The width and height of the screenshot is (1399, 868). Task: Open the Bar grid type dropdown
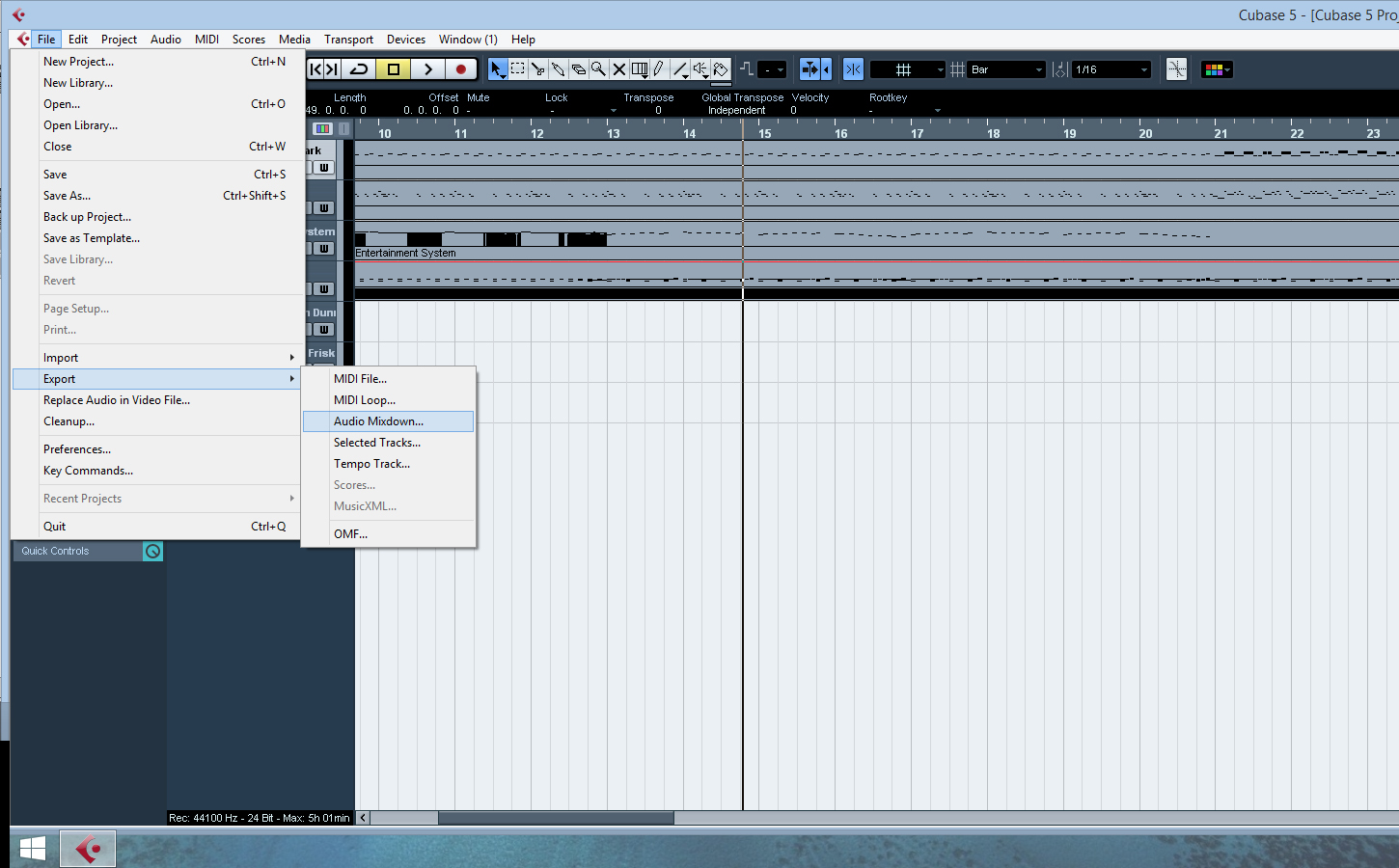point(1006,69)
